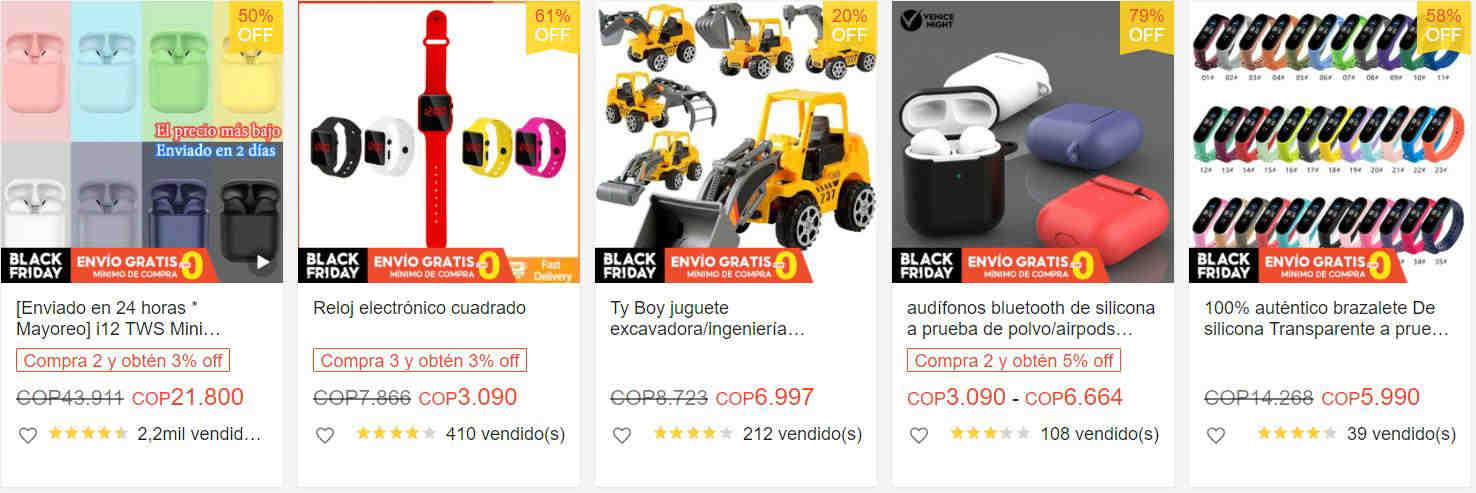
Task: Click the Compra 2 y obtén 3% off tag
Action: 123,361
